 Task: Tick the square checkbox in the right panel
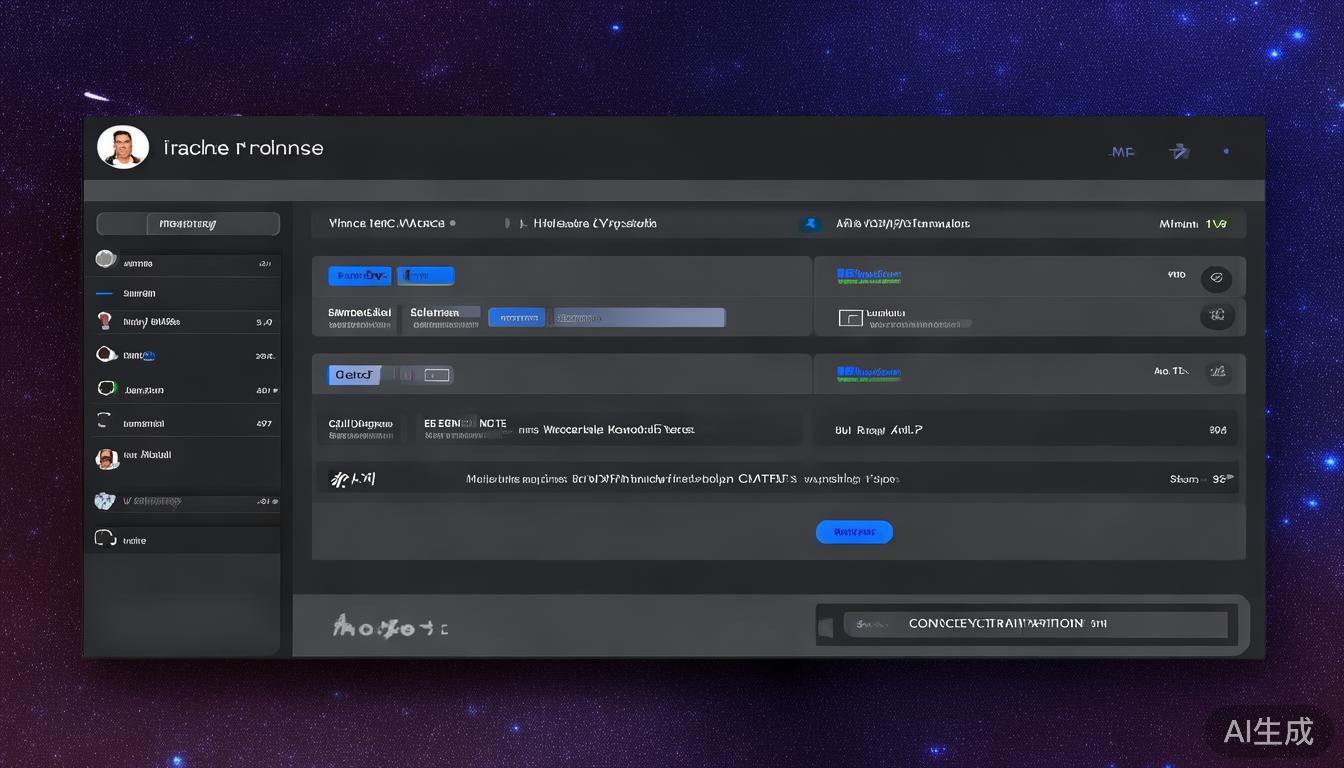850,318
